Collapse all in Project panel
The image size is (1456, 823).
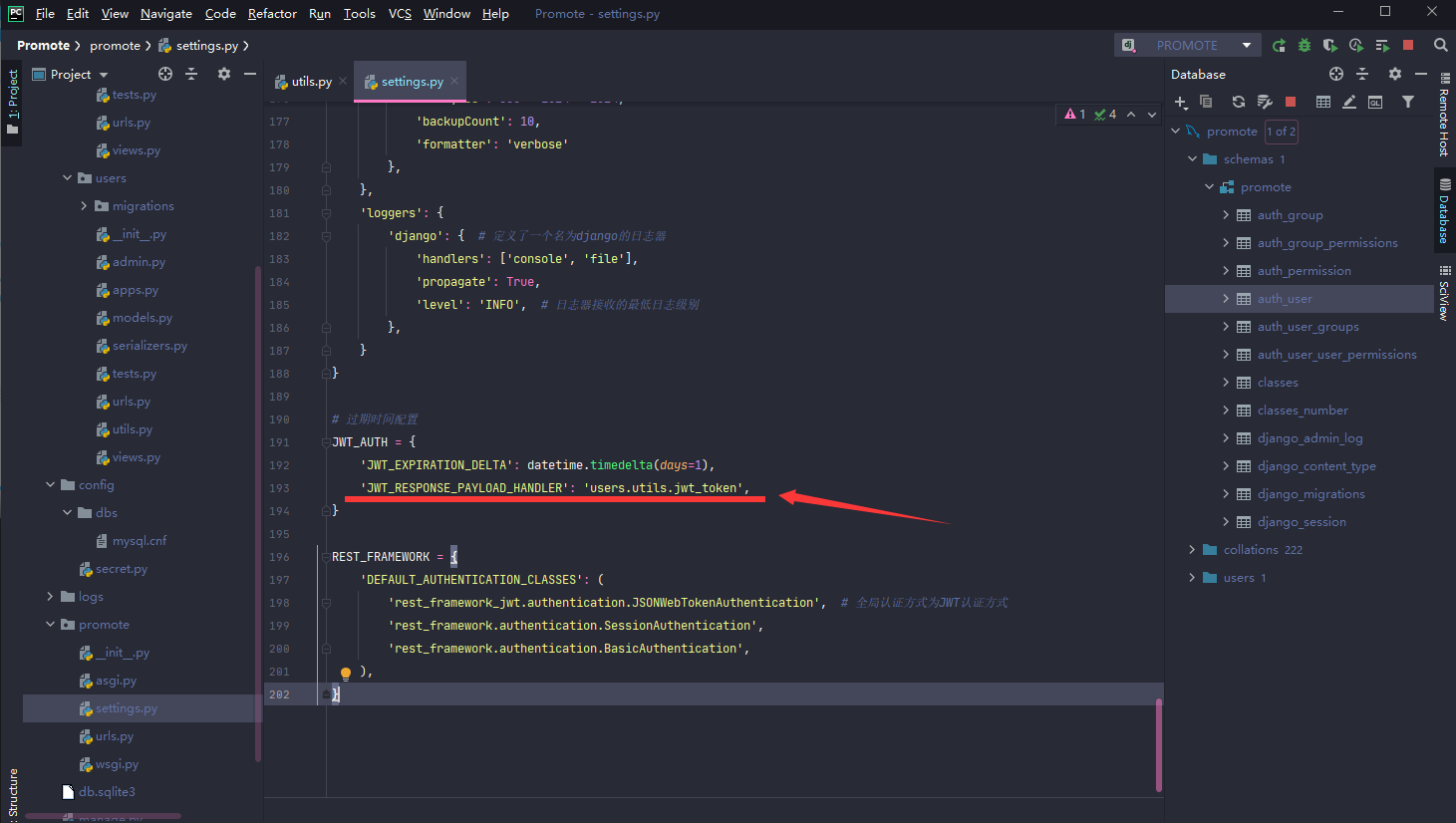point(191,74)
